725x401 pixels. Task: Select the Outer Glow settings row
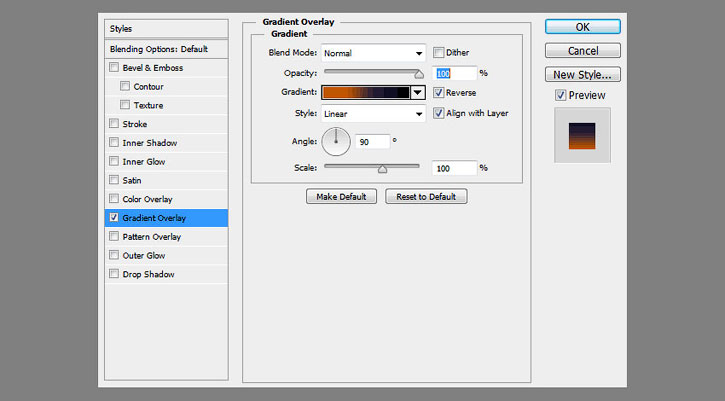point(166,255)
